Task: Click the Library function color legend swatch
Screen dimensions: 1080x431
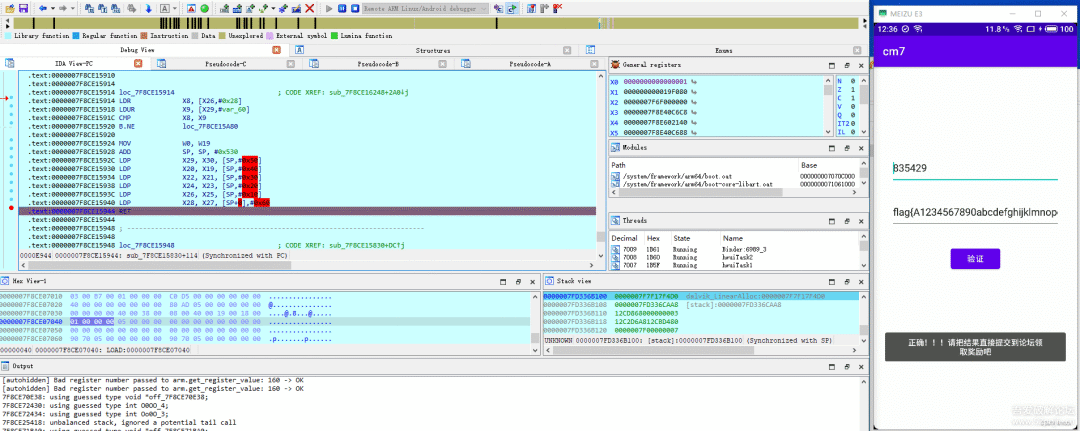Action: coord(8,35)
